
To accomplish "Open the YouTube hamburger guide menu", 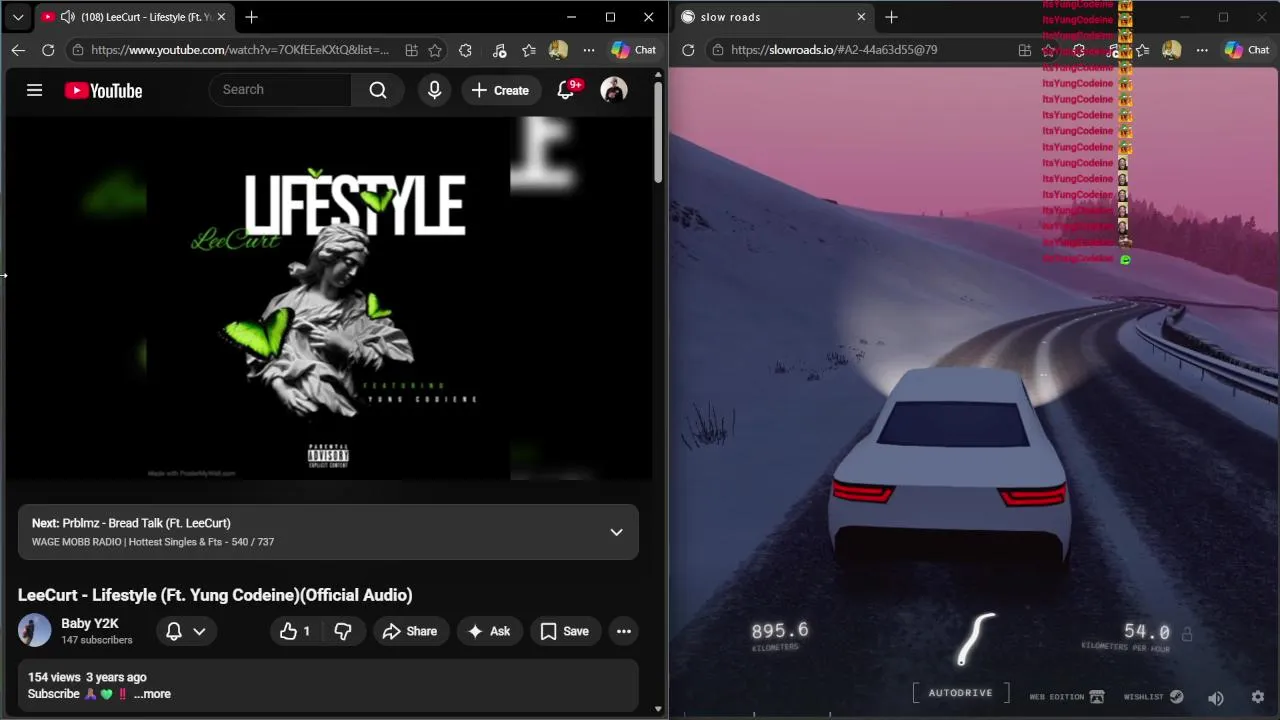I will 34,90.
